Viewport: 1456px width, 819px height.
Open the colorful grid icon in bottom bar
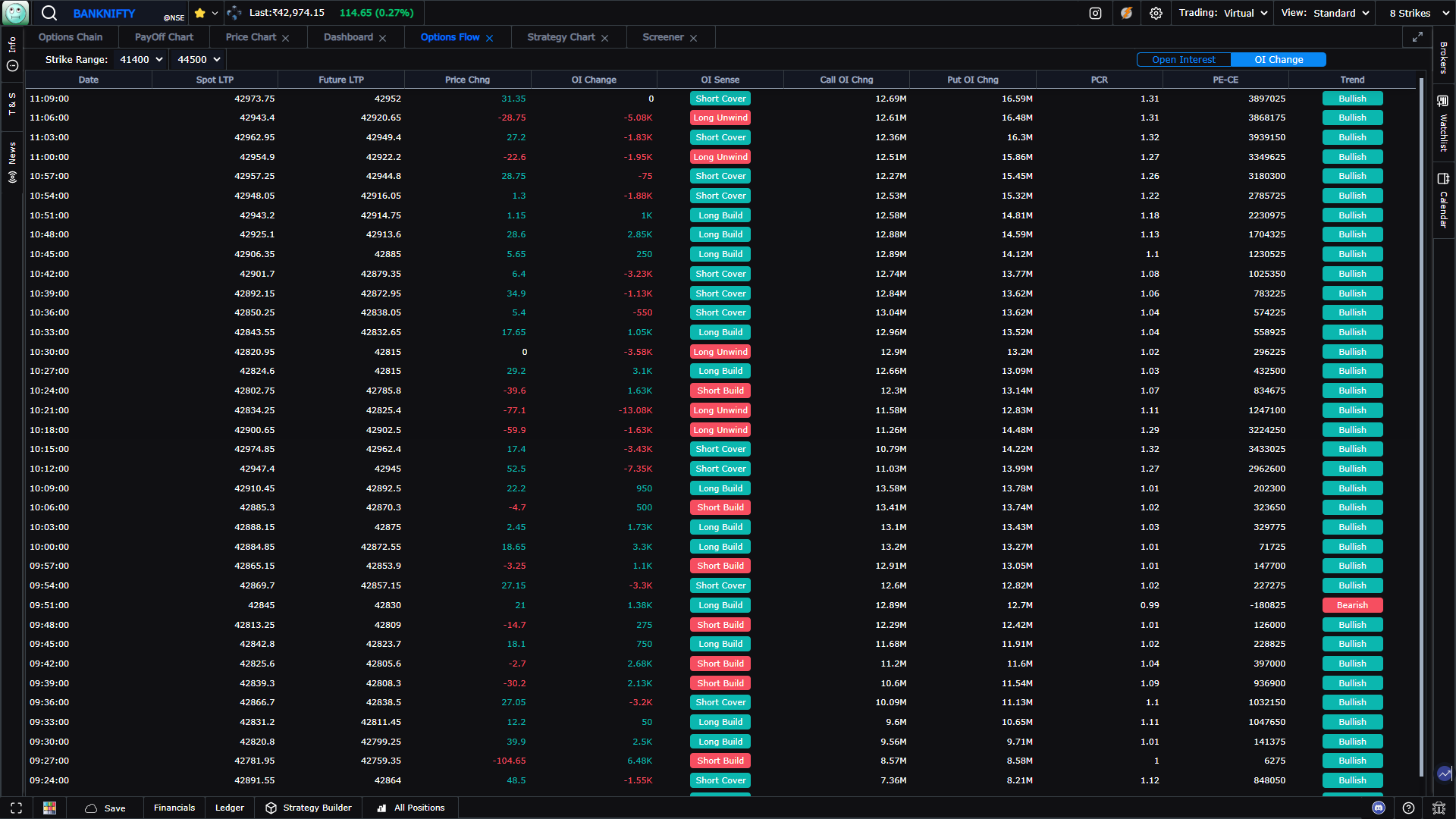click(49, 808)
